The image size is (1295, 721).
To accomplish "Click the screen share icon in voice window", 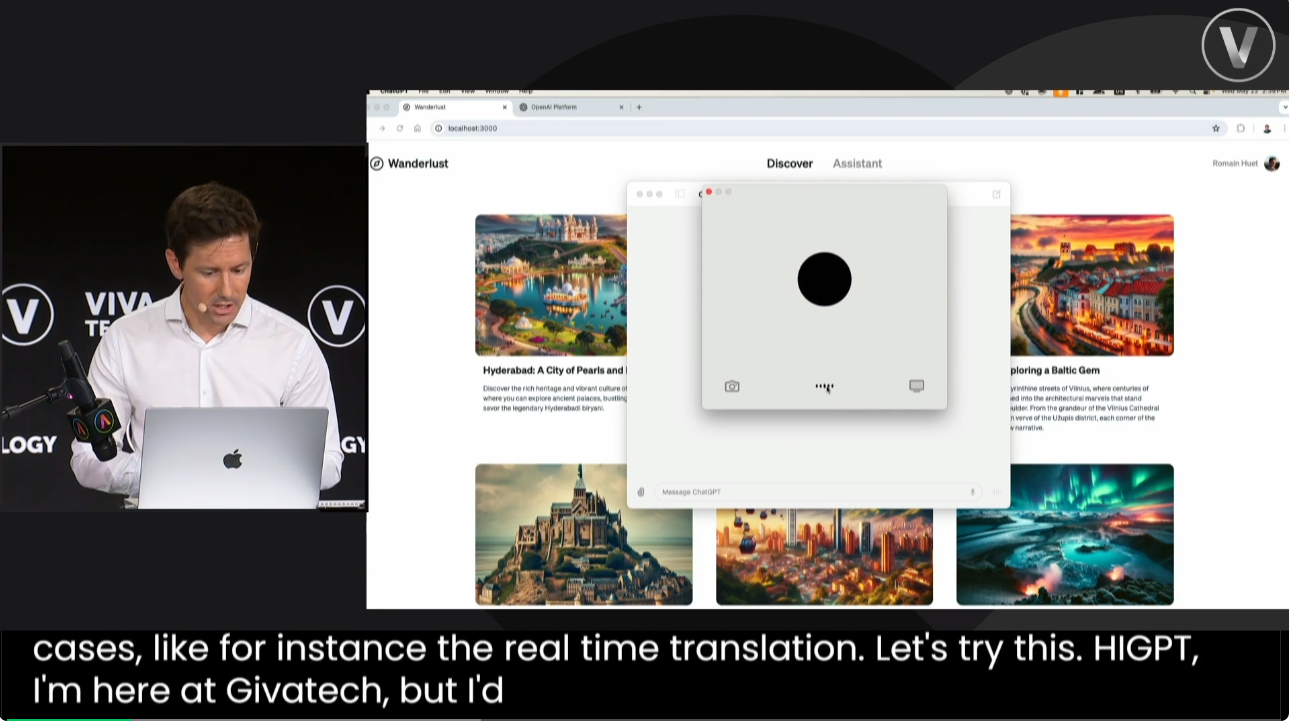I will (x=916, y=386).
